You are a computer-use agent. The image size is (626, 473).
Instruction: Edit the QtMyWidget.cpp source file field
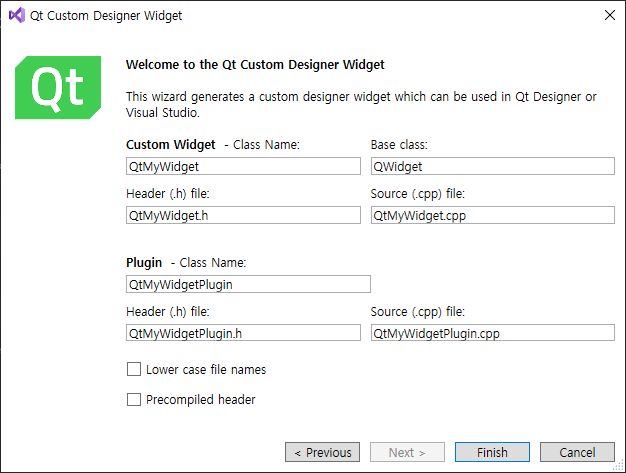pyautogui.click(x=493, y=215)
